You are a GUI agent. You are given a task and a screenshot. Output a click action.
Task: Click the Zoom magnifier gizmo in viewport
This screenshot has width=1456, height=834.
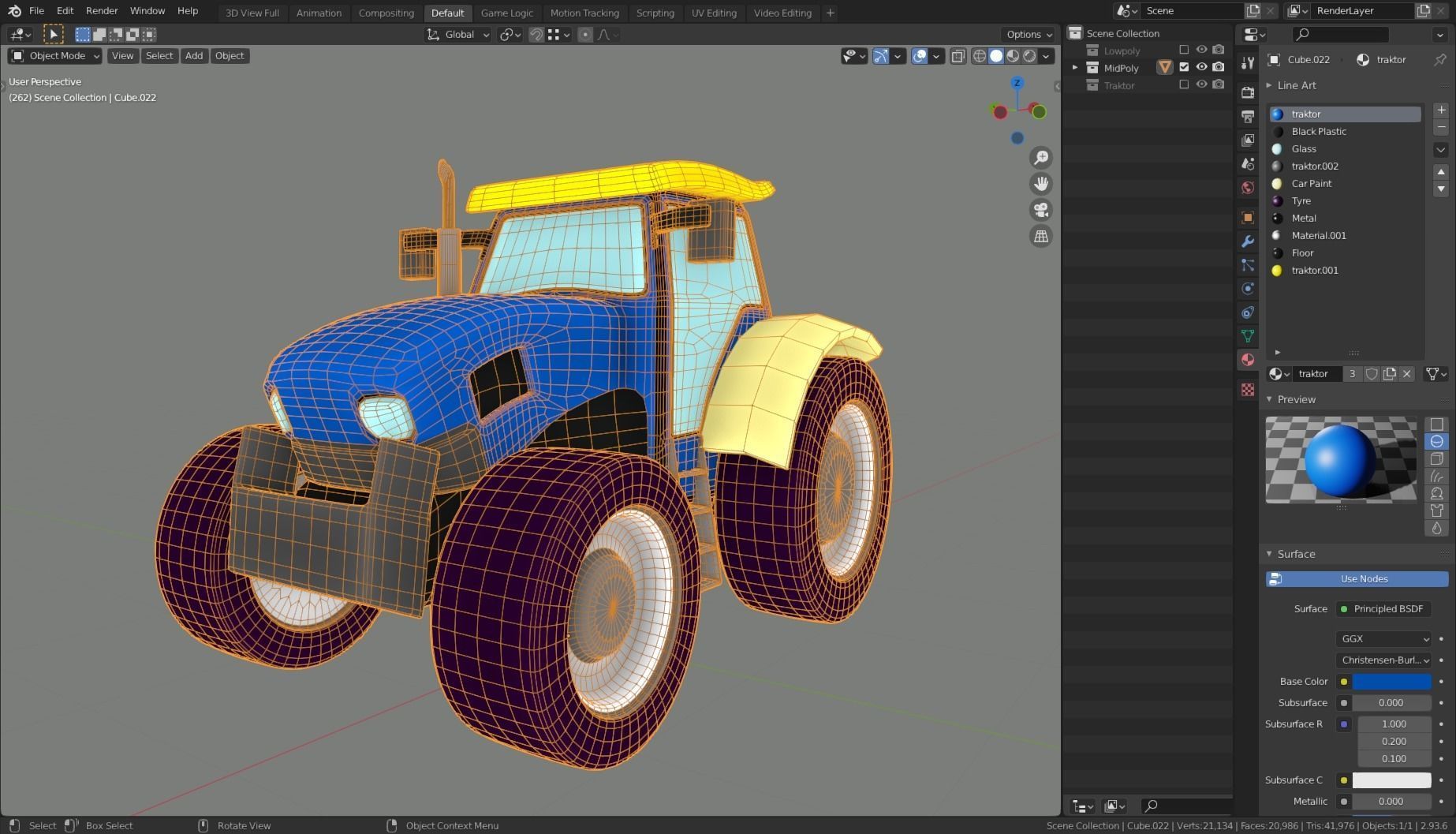1041,158
